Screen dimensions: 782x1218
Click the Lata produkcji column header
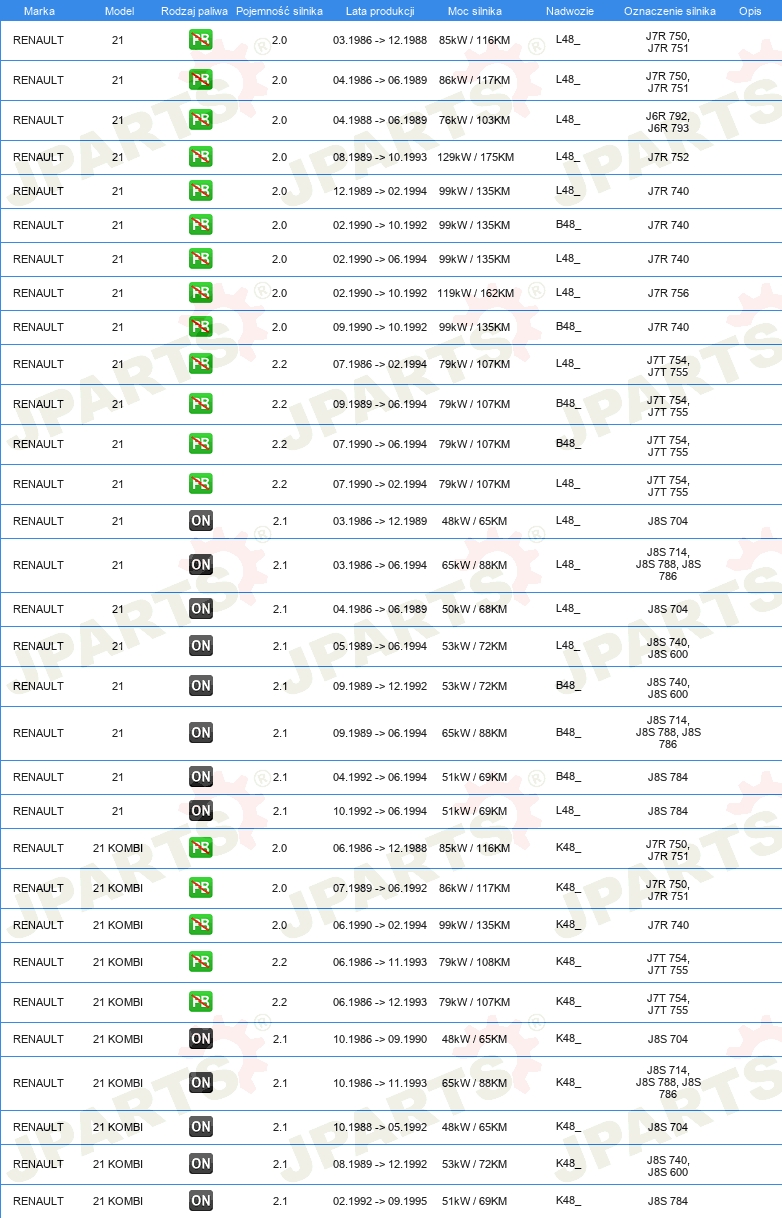(x=380, y=11)
